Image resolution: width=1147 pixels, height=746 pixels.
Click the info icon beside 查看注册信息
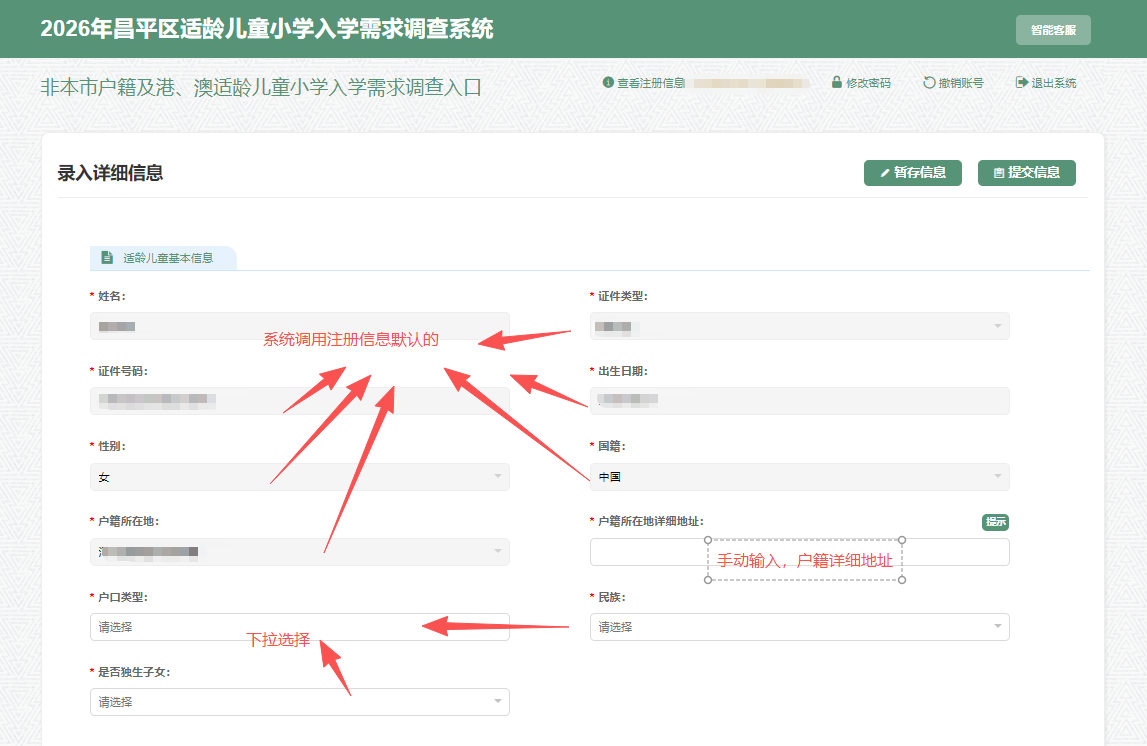tap(608, 83)
